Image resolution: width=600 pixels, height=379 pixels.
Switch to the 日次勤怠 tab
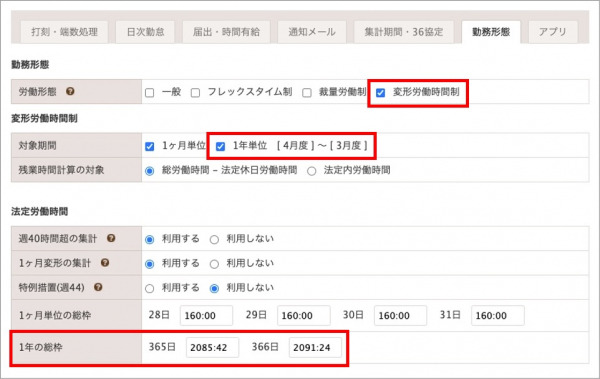click(145, 32)
